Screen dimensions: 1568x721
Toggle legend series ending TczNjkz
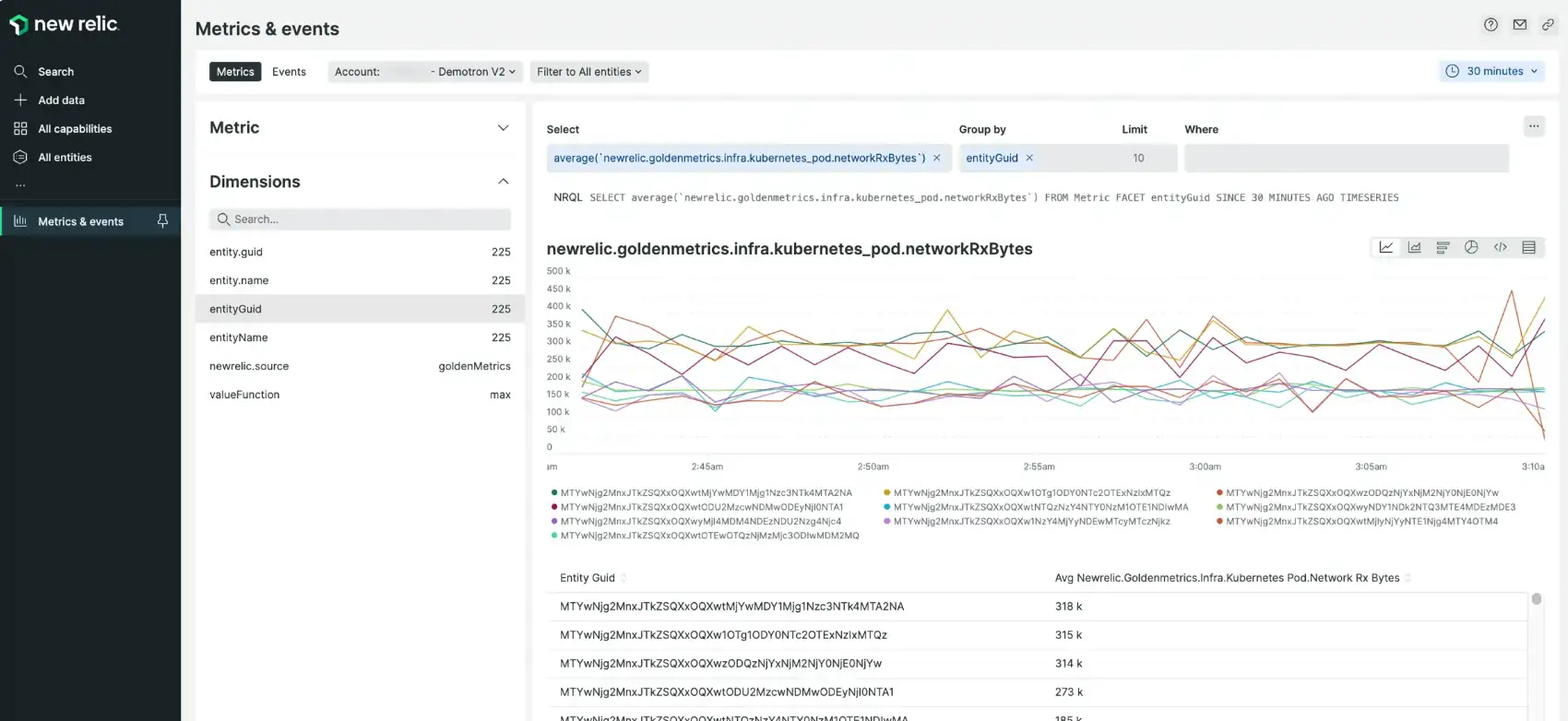coord(1027,522)
